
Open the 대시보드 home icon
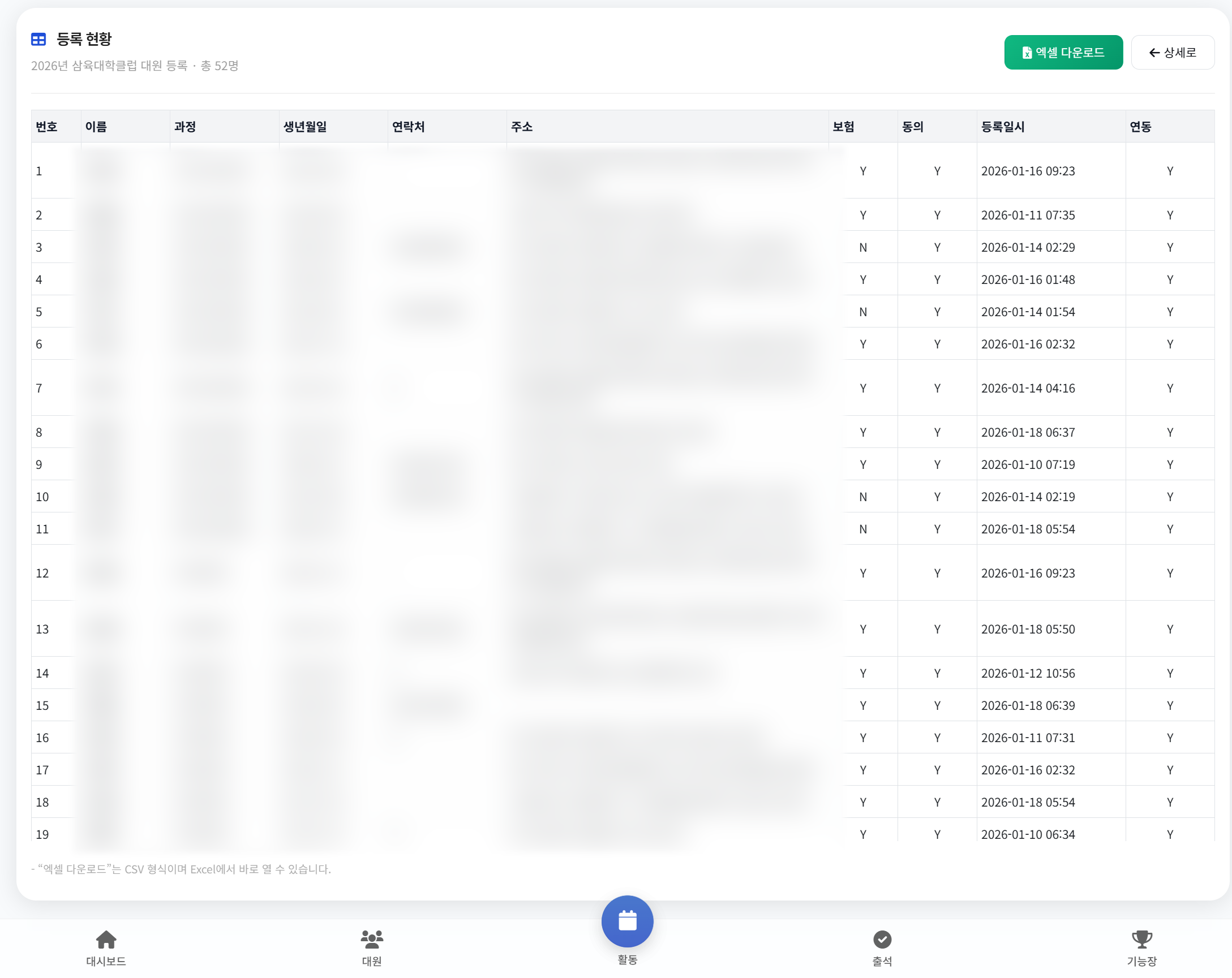106,938
